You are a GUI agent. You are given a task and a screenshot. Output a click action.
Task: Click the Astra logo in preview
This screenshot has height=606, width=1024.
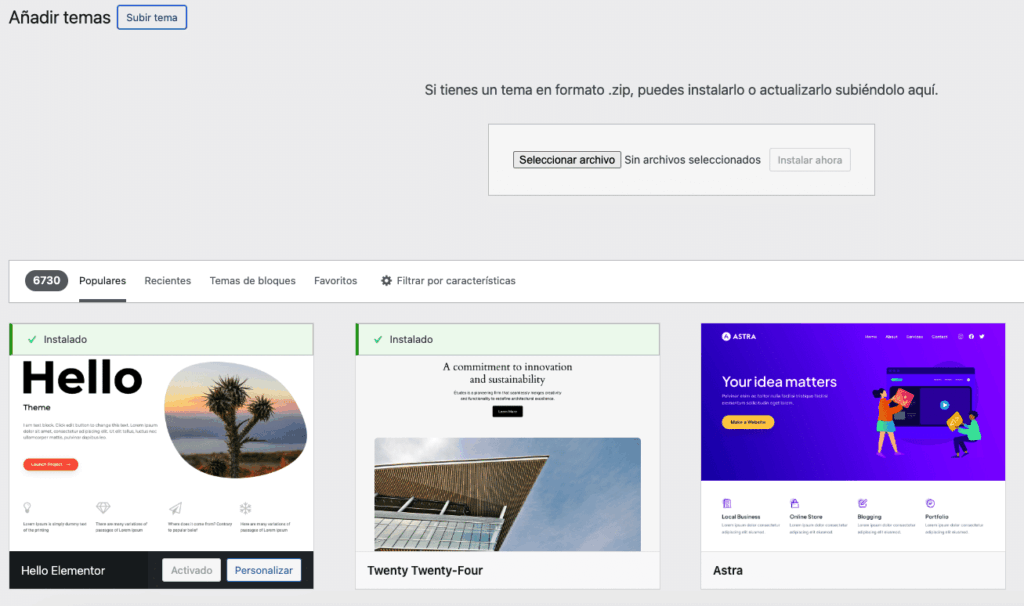pyautogui.click(x=739, y=337)
